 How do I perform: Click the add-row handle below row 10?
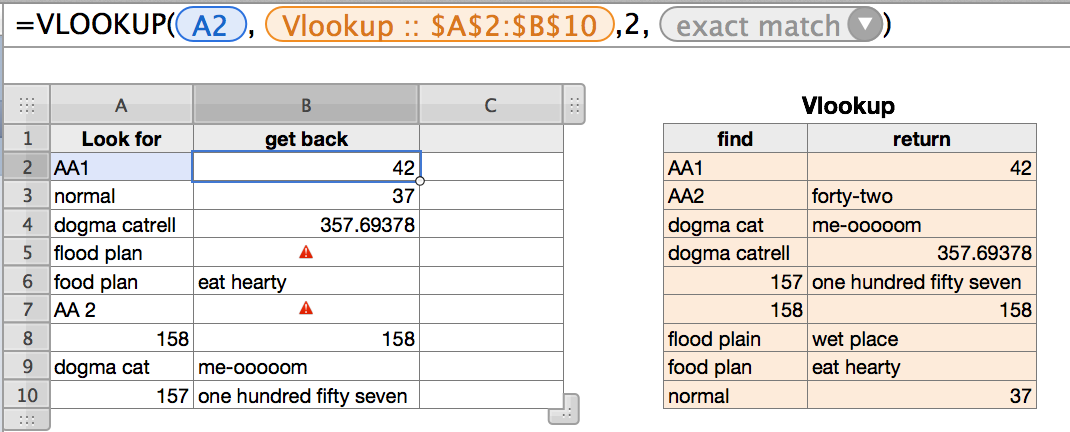point(28,419)
